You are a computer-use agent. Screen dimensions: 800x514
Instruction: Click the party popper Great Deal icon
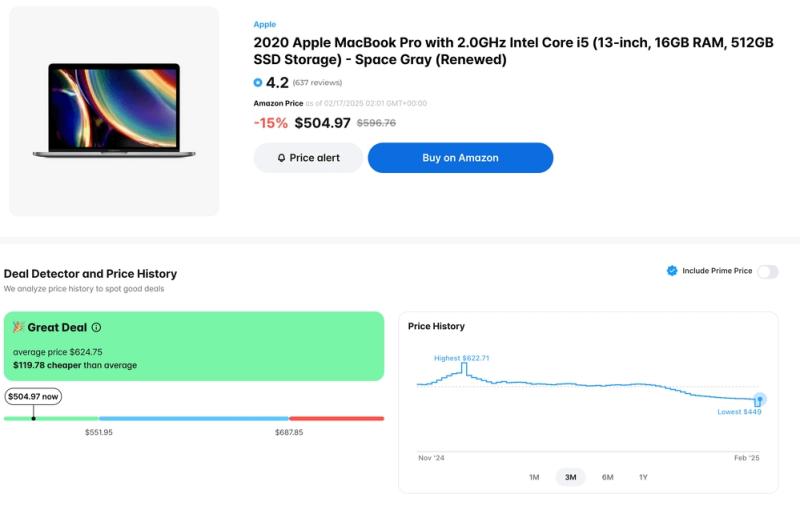coord(18,327)
